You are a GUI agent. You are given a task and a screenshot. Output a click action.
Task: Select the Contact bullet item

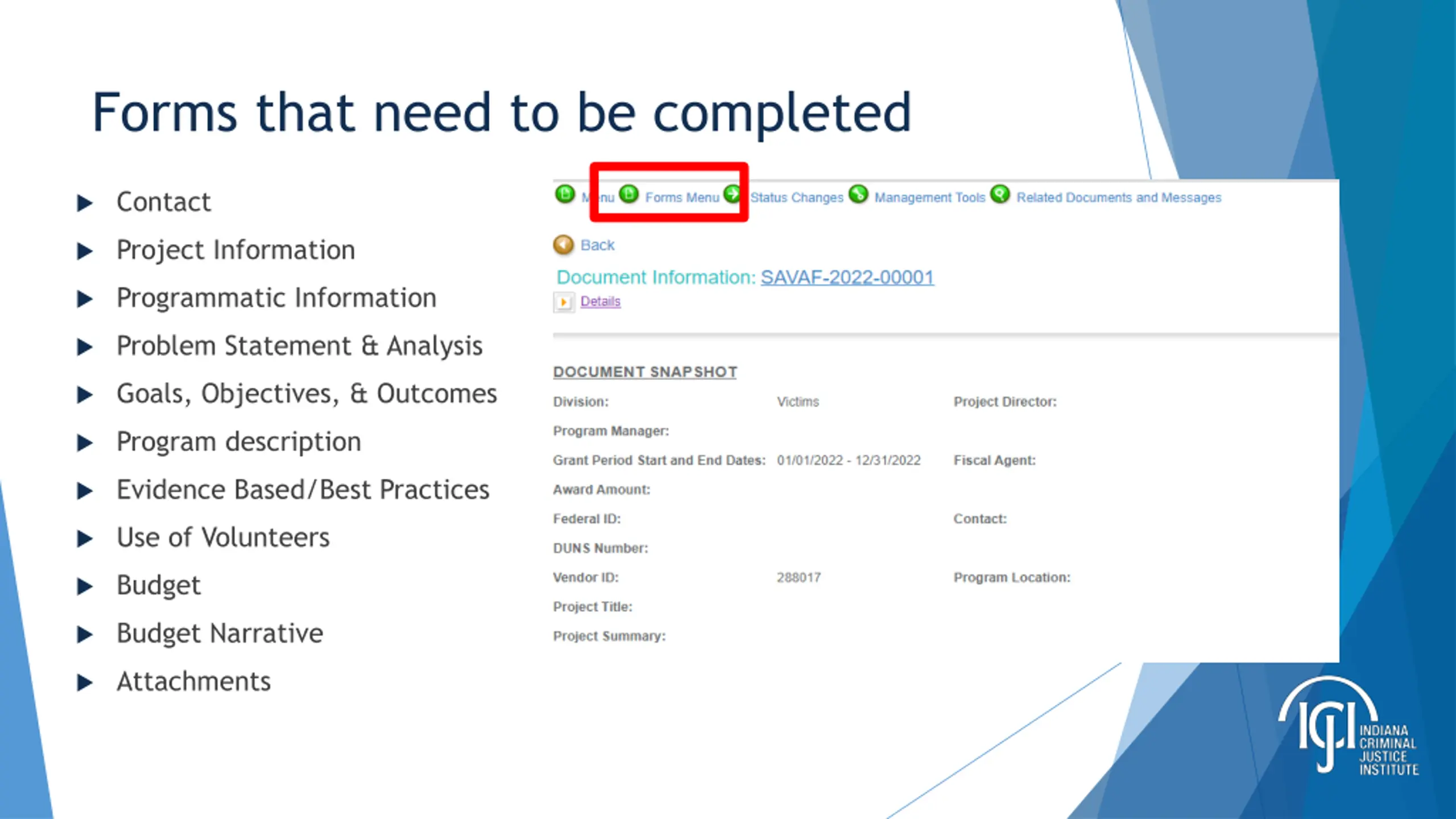(x=163, y=202)
